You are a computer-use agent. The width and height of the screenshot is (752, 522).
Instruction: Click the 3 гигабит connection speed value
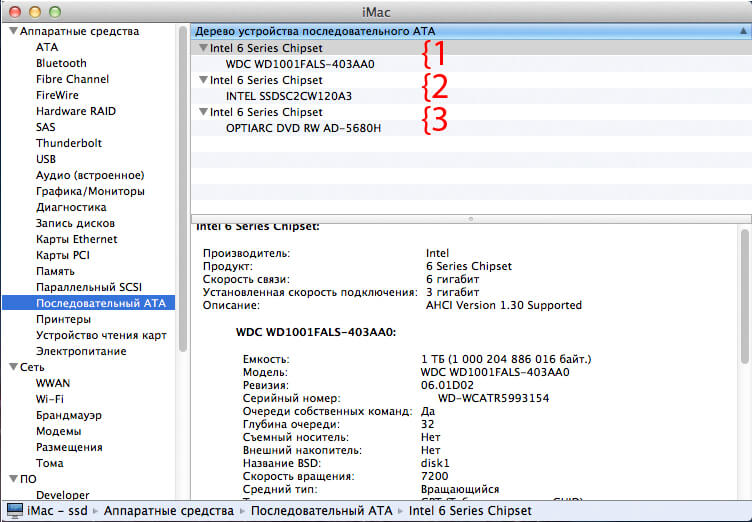(x=452, y=292)
